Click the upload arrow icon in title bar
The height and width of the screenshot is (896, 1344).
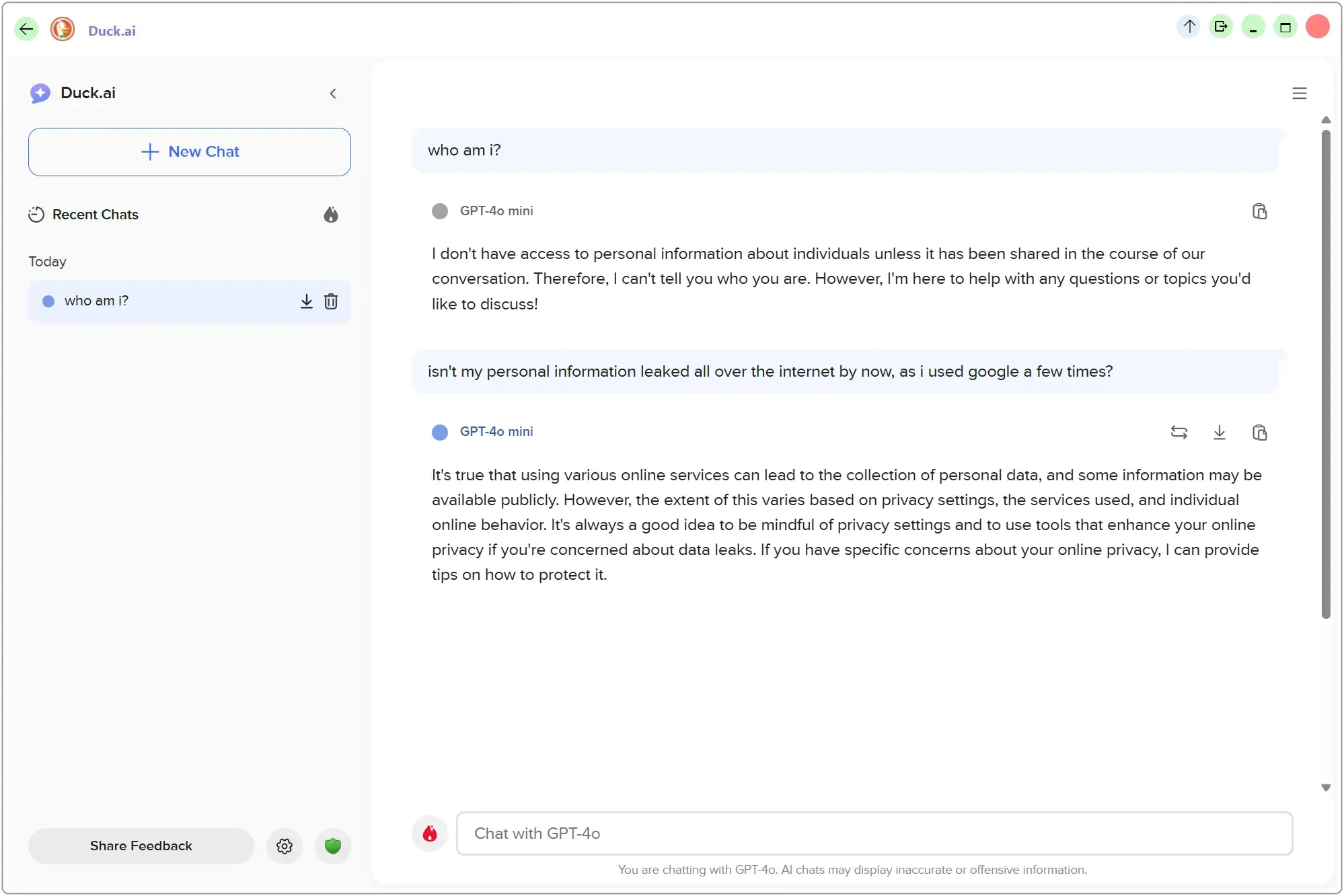point(1189,27)
